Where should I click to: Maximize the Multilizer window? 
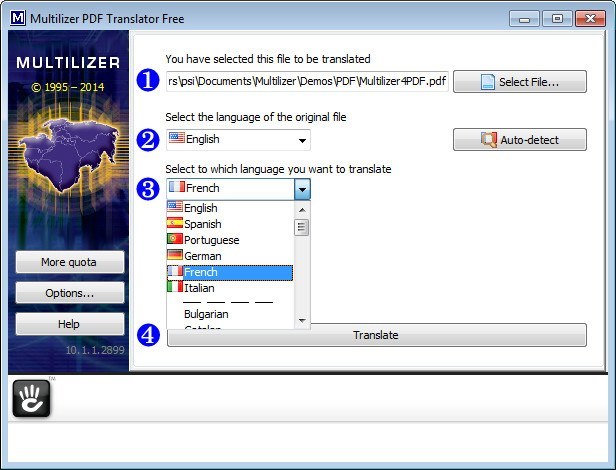pyautogui.click(x=557, y=18)
